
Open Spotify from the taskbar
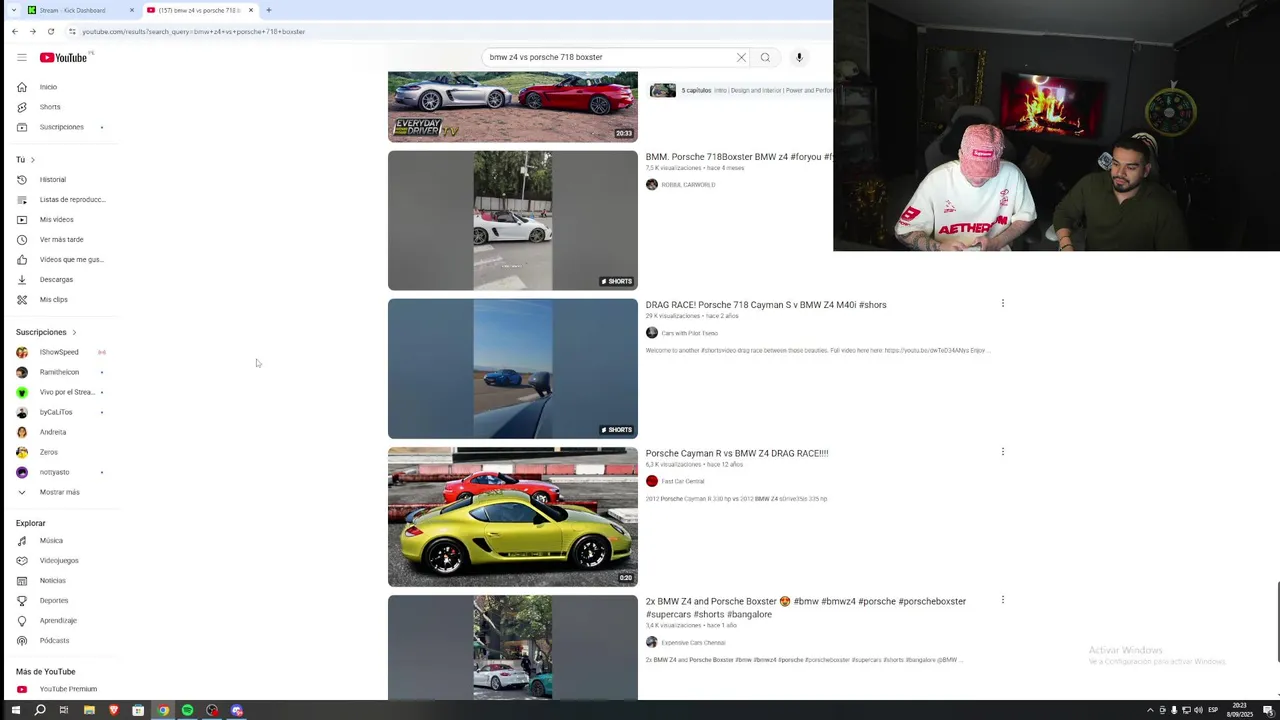[x=187, y=710]
